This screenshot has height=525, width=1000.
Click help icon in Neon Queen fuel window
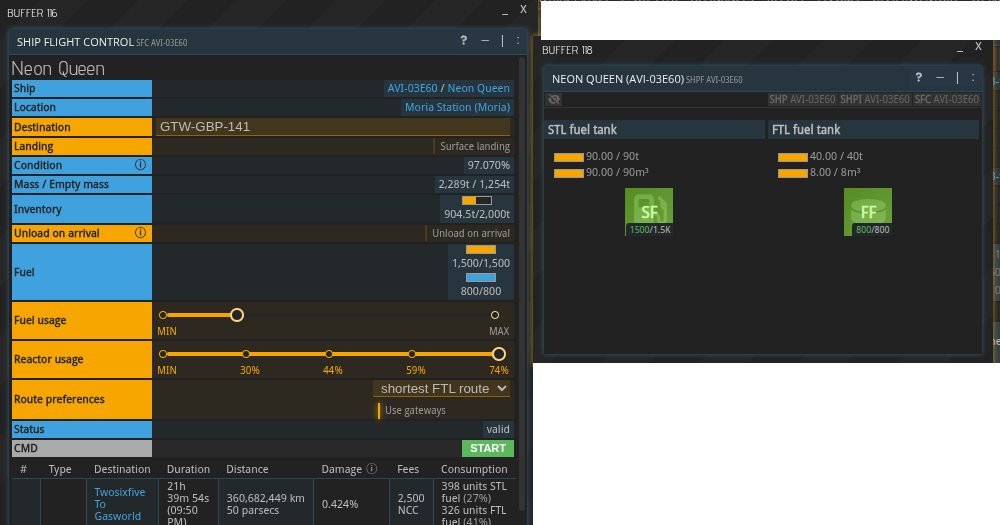click(x=918, y=78)
